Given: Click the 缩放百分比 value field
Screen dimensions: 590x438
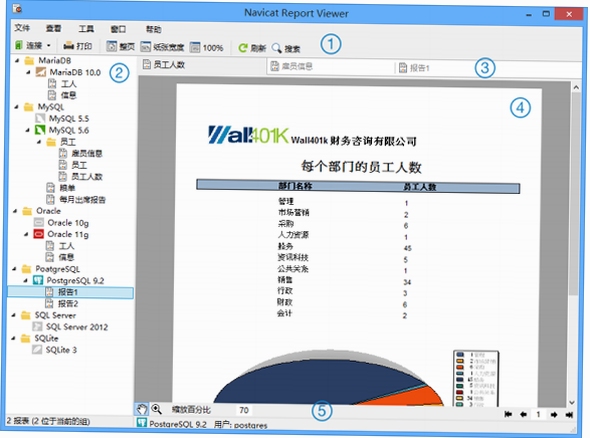Looking at the screenshot, I should pos(244,410).
